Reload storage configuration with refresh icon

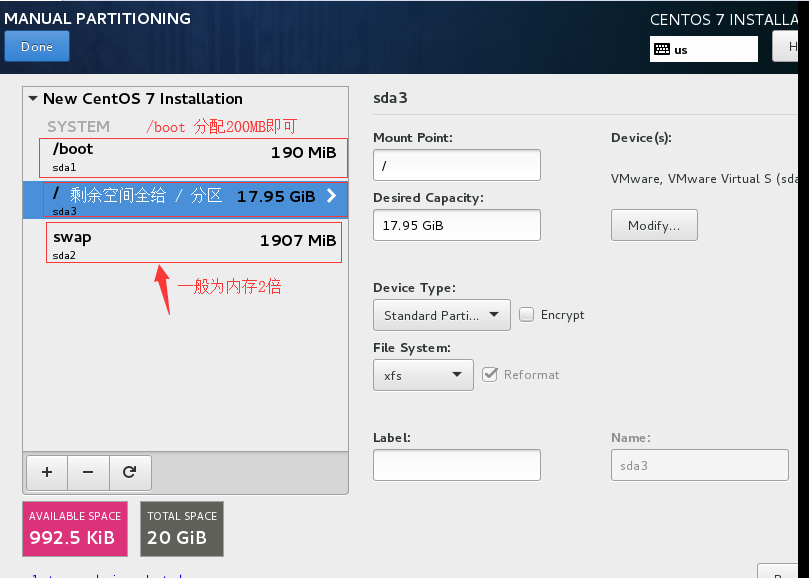[130, 472]
